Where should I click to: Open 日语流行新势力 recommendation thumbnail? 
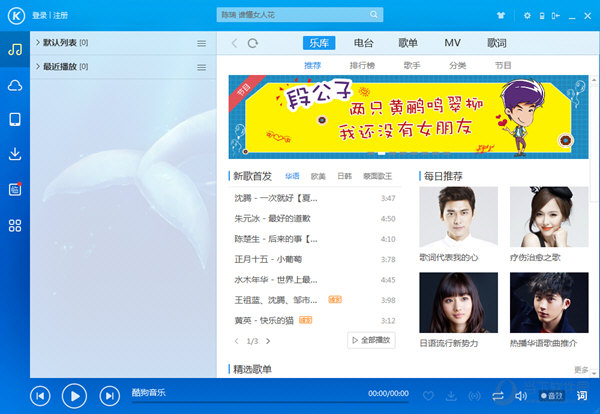click(x=458, y=302)
